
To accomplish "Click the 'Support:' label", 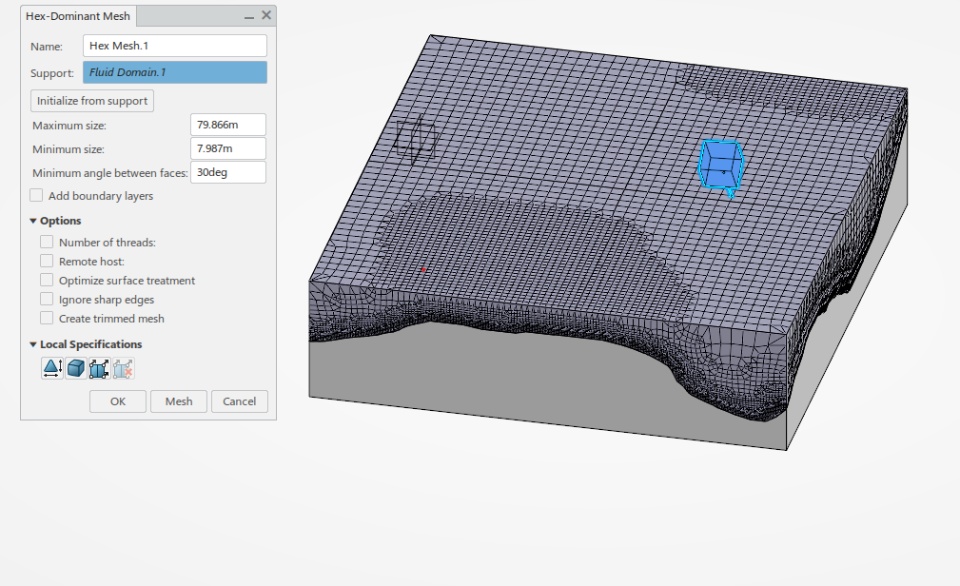I will 52,73.
